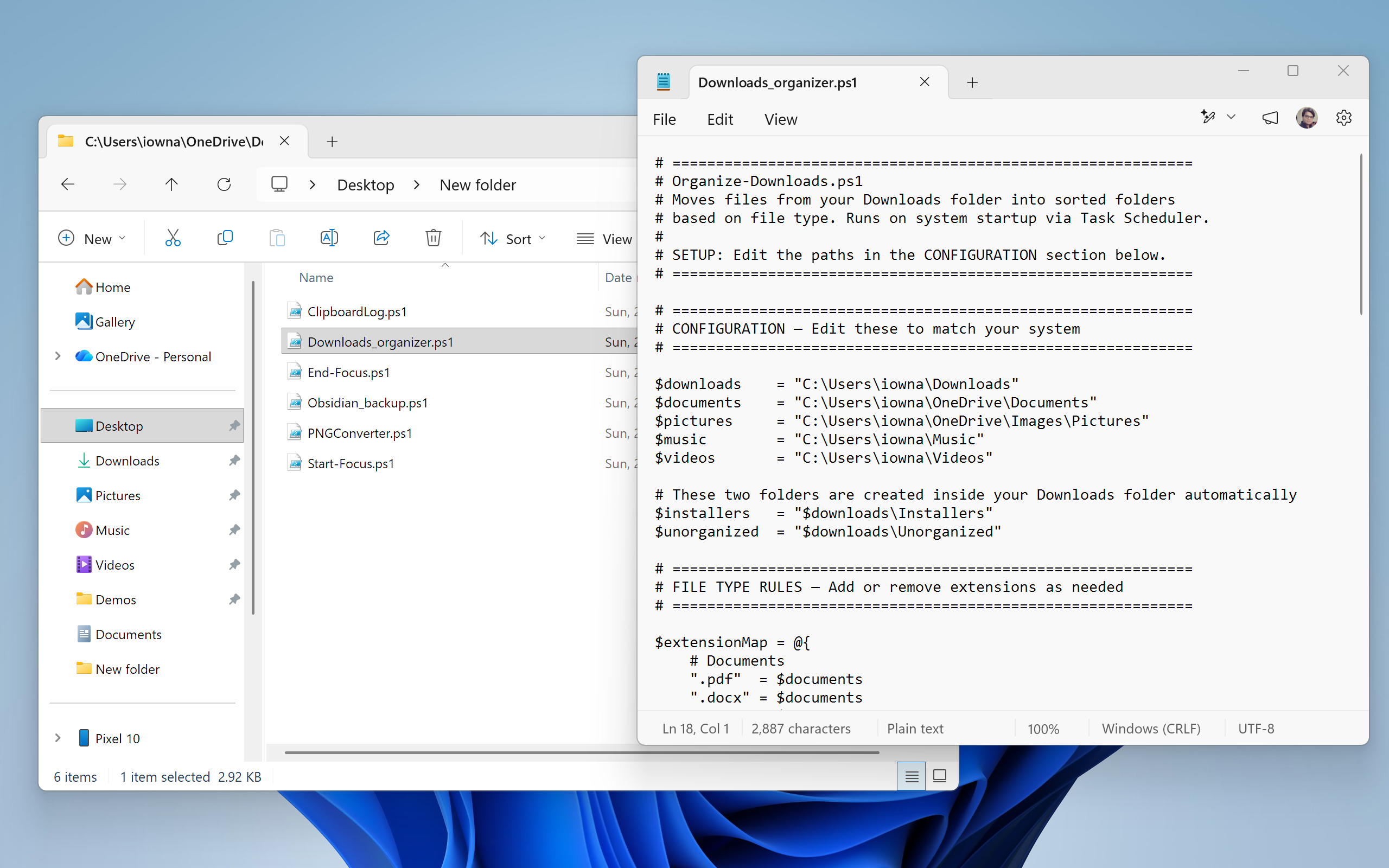This screenshot has width=1389, height=868.
Task: Close the File Explorer folder tab
Action: 285,141
